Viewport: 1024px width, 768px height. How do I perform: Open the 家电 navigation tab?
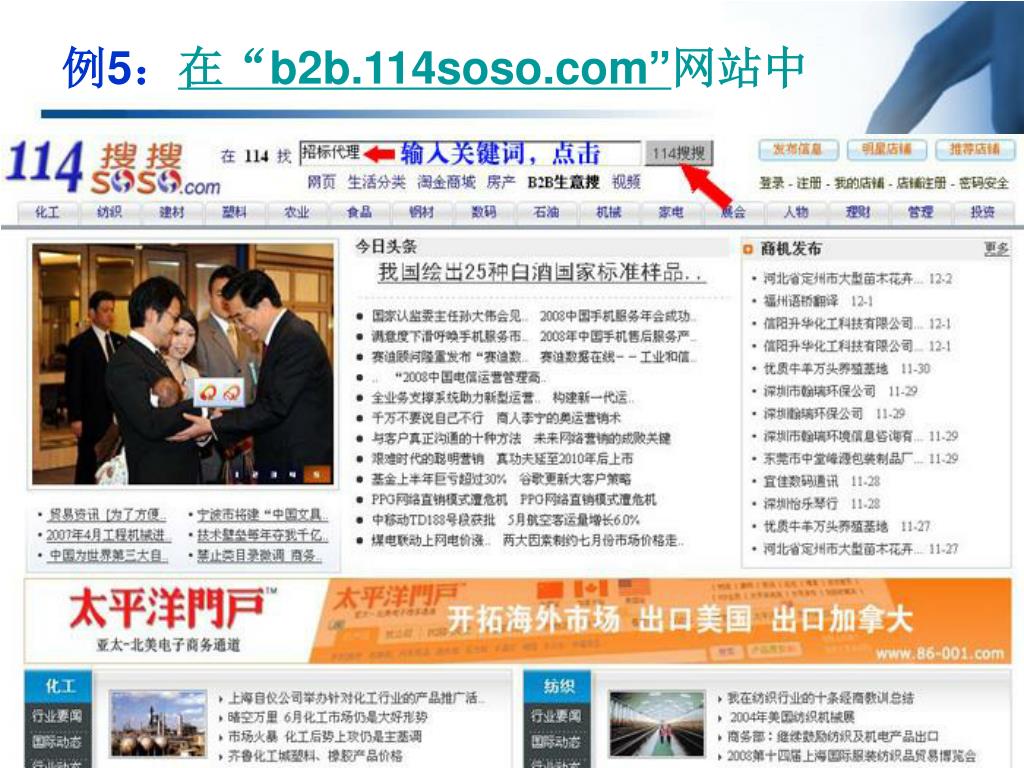pyautogui.click(x=671, y=212)
